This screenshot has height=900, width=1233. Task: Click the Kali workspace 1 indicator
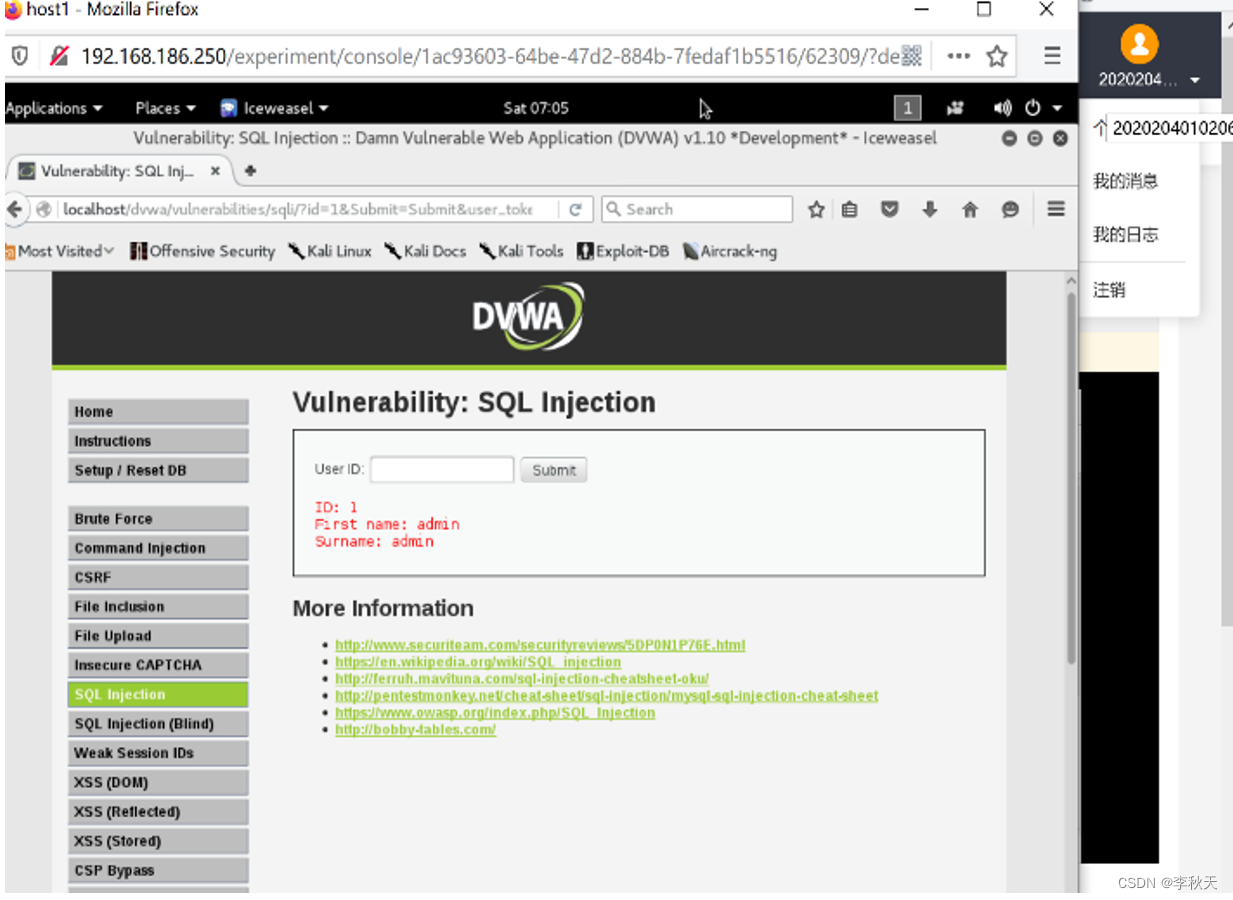(x=907, y=108)
